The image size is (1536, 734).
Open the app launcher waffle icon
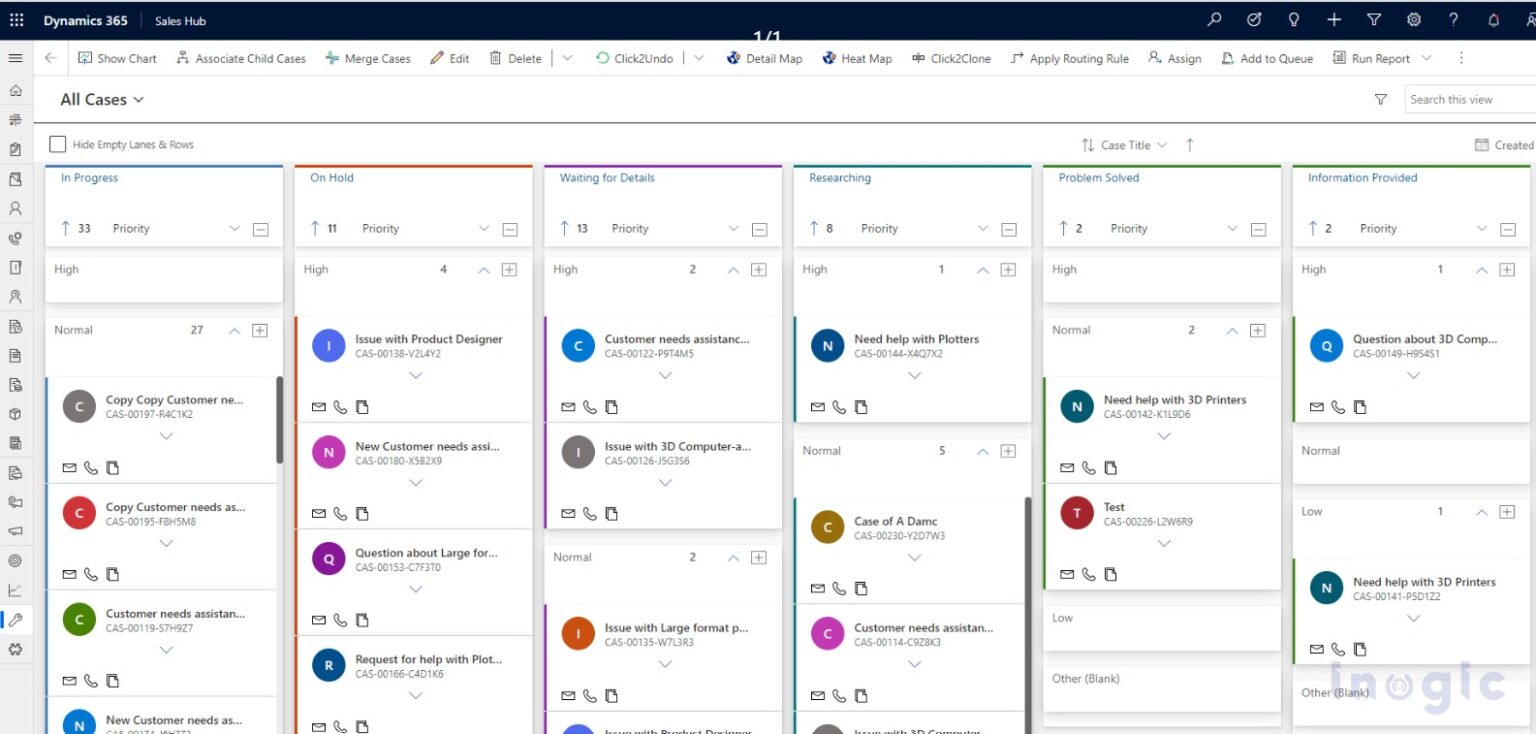pyautogui.click(x=16, y=20)
